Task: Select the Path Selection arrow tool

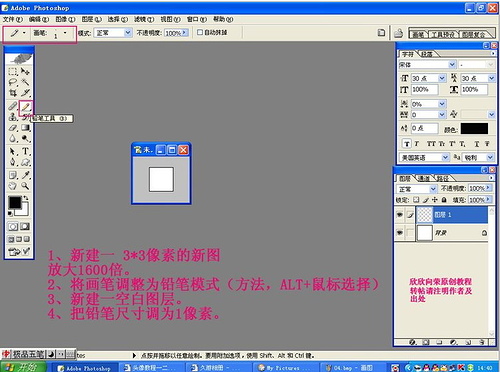Action: point(13,152)
